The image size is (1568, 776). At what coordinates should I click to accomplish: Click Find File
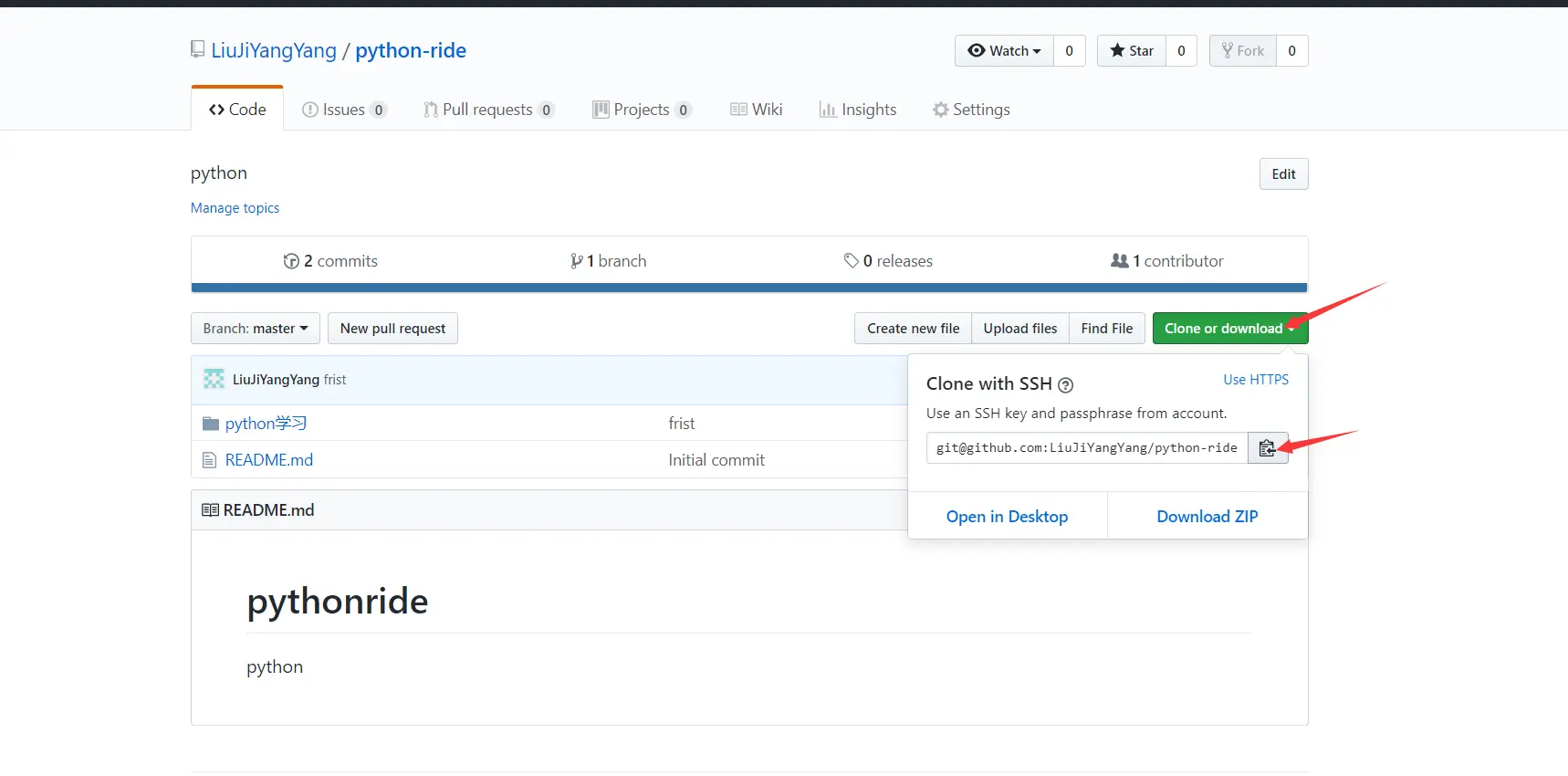coord(1107,329)
